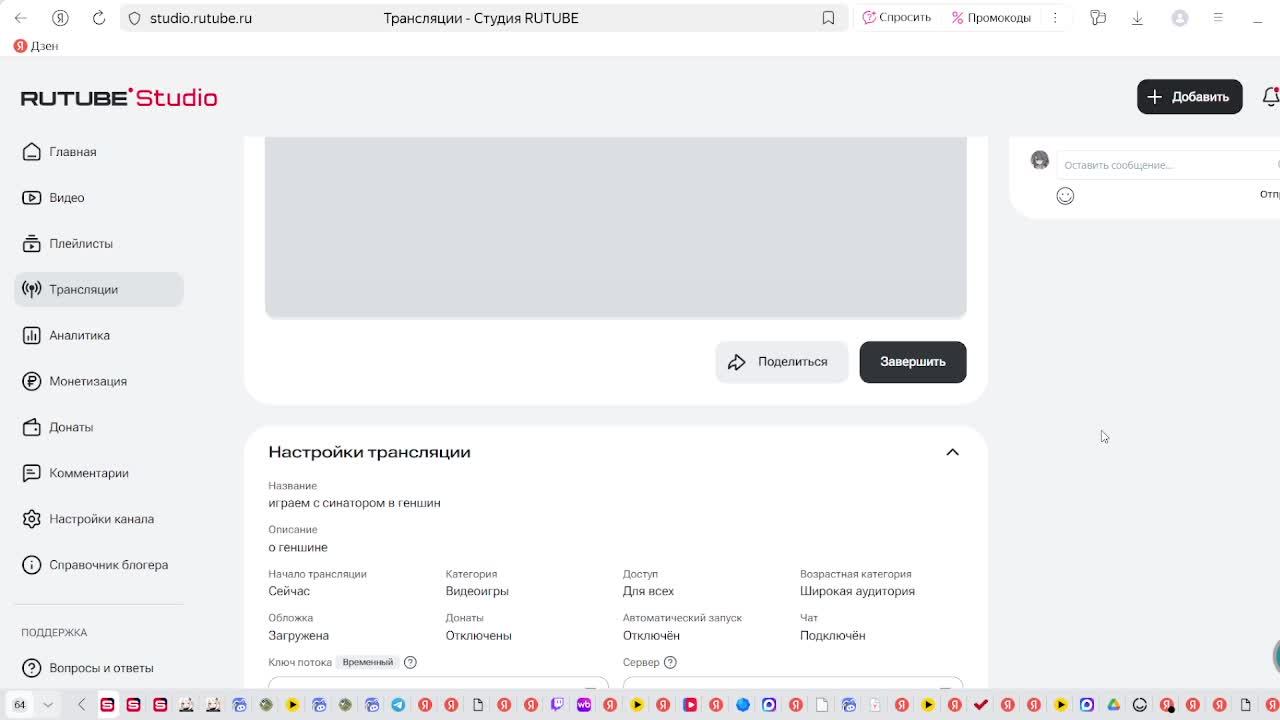Click the Широкая аудитория value
1280x720 pixels.
point(857,591)
